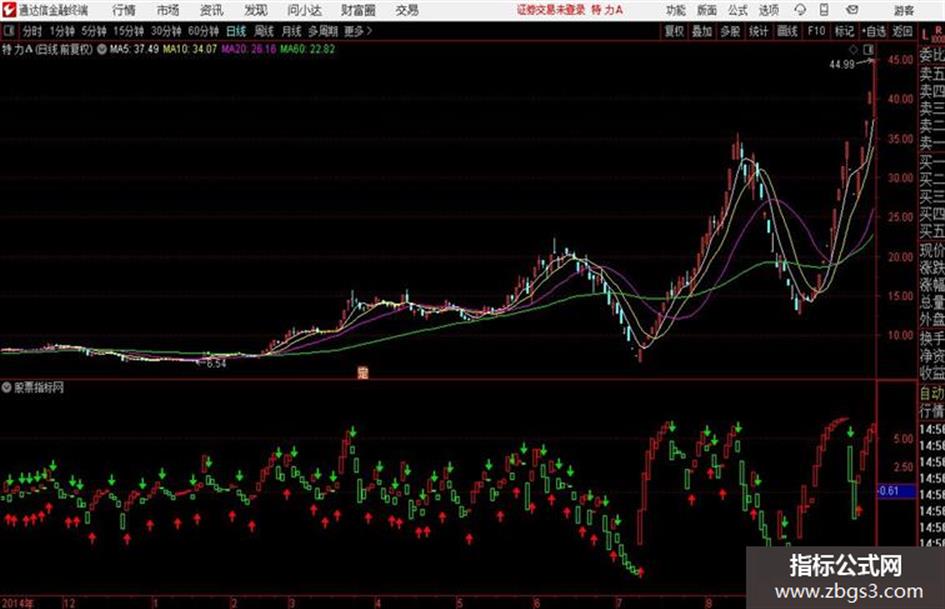Image resolution: width=945 pixels, height=609 pixels.
Task: Click the MA60: 22.82 label
Action: tap(307, 49)
